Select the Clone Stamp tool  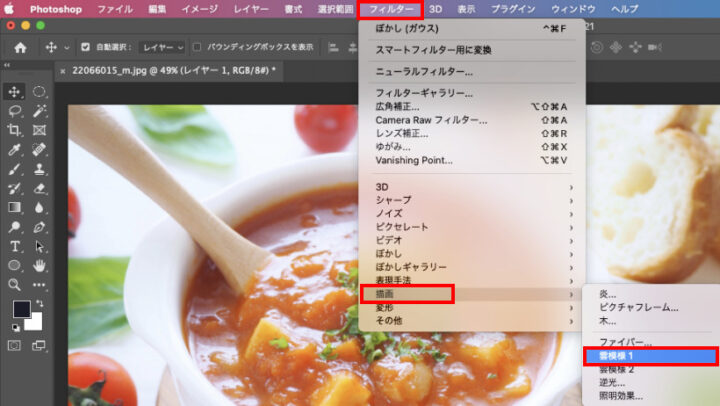tap(39, 169)
